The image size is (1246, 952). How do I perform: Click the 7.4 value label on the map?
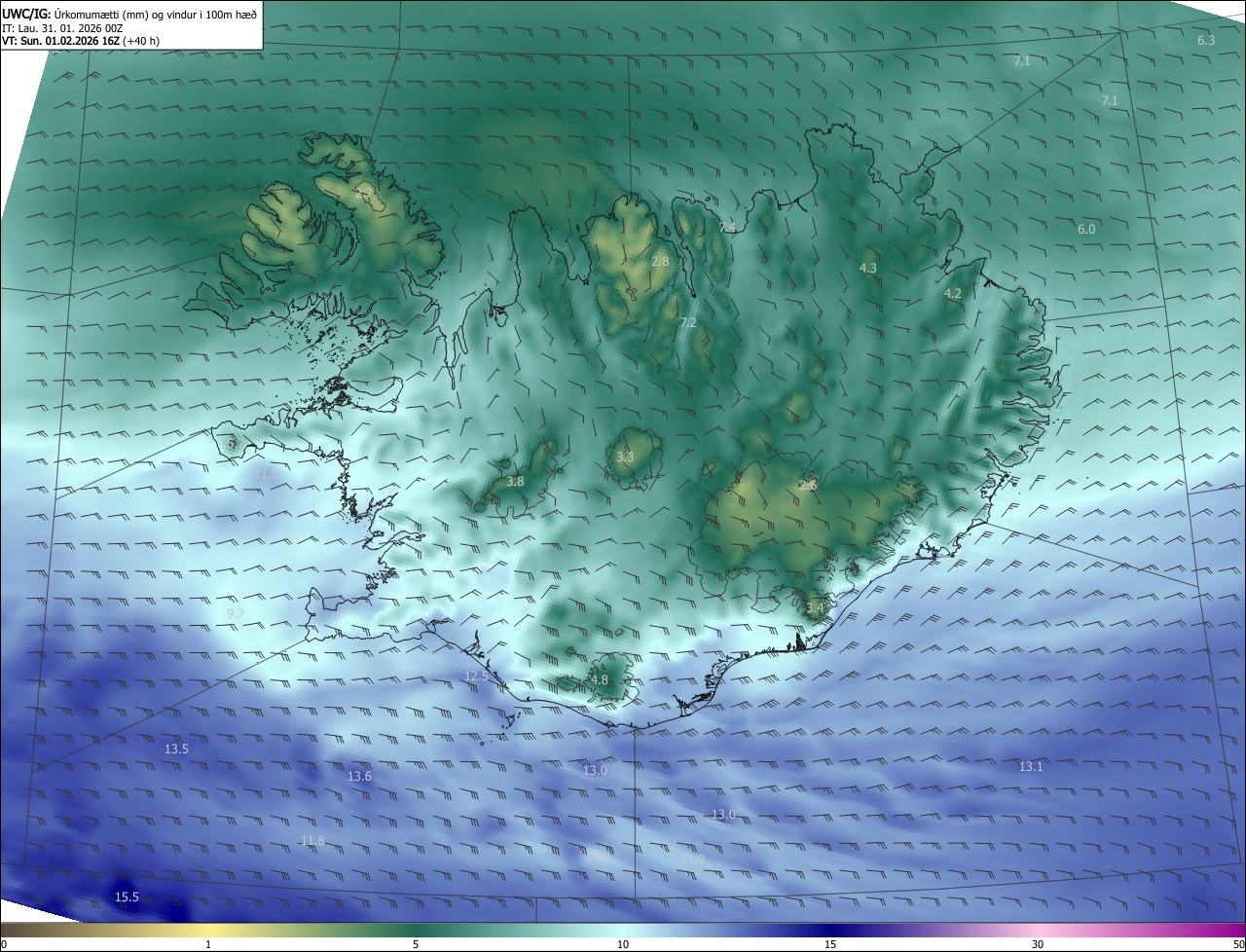coord(727,228)
